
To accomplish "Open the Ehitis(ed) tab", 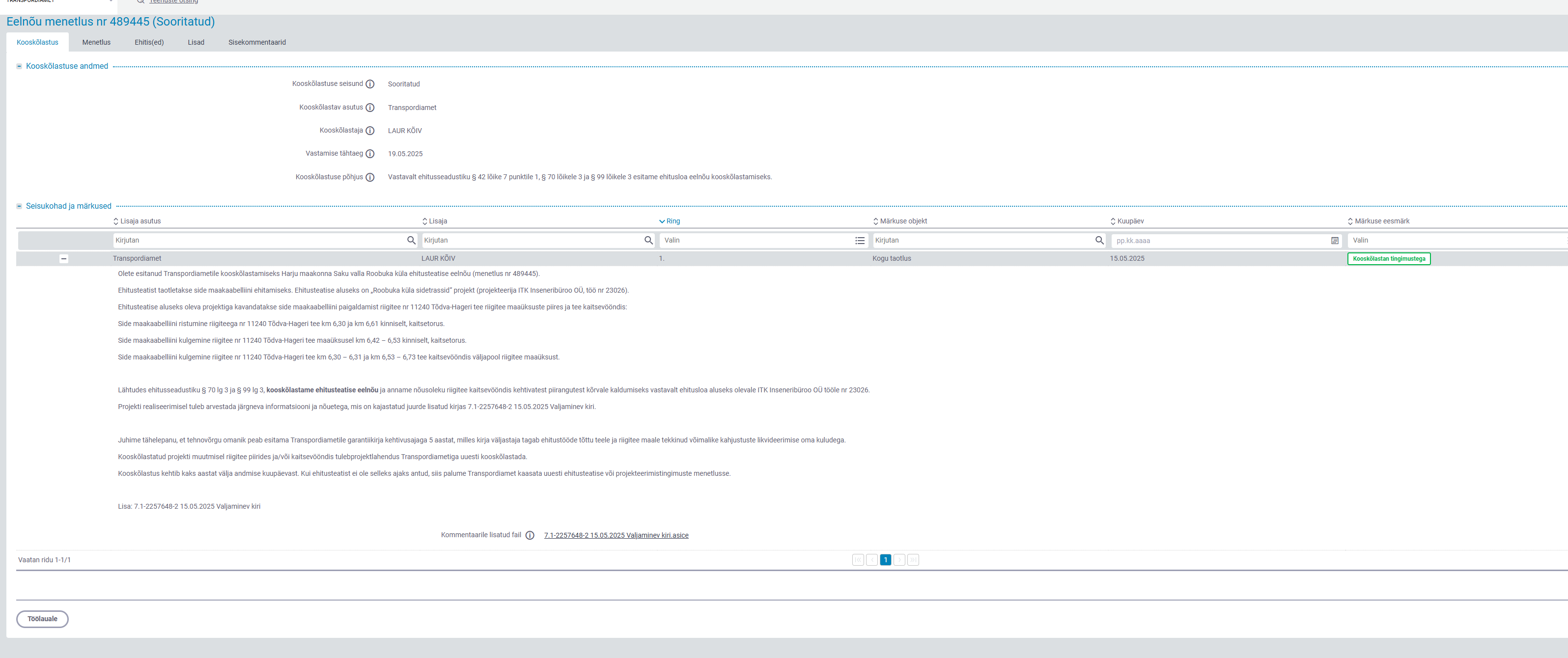I will pos(149,42).
